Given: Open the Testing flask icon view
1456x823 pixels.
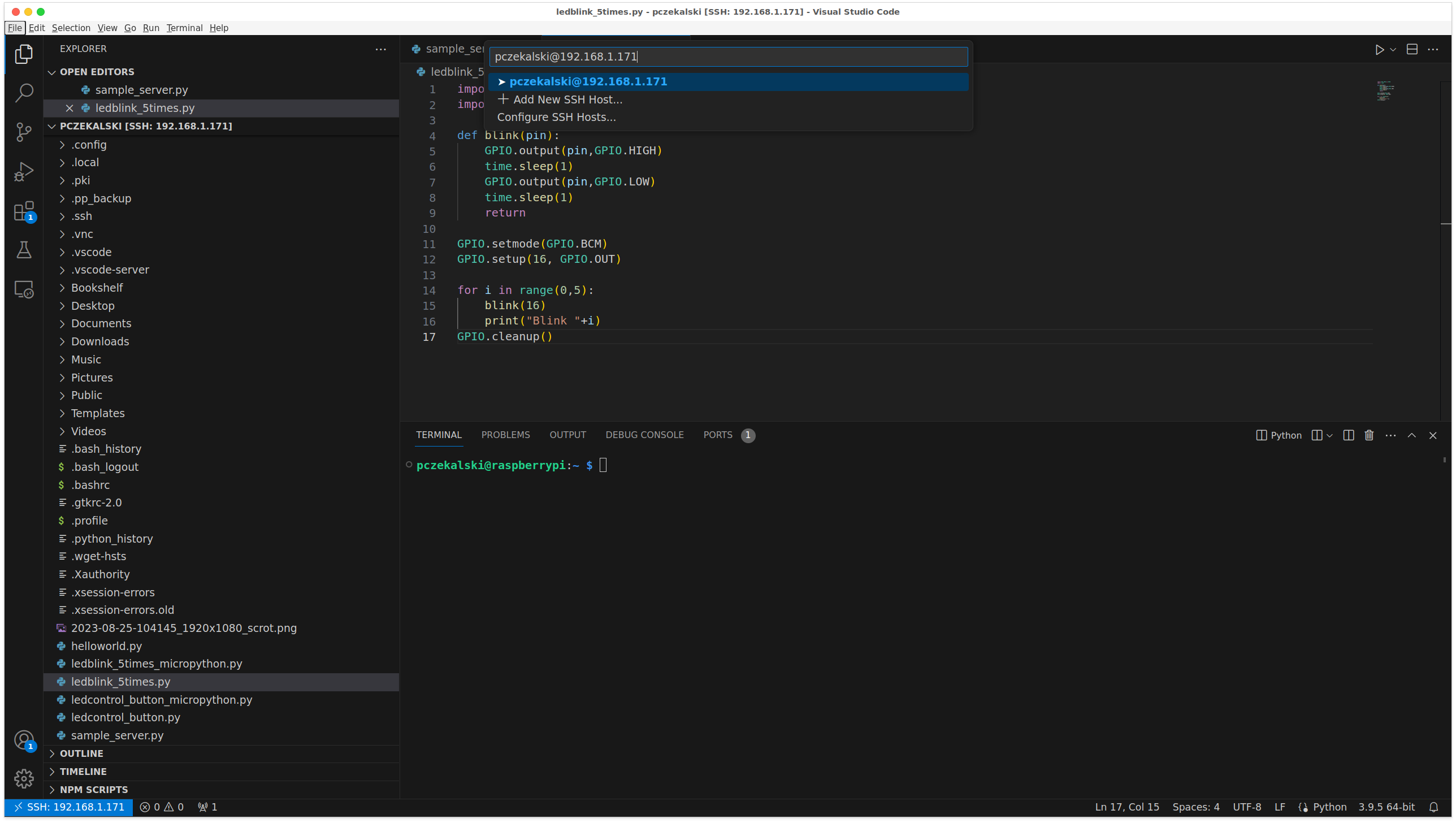Looking at the screenshot, I should pos(24,250).
